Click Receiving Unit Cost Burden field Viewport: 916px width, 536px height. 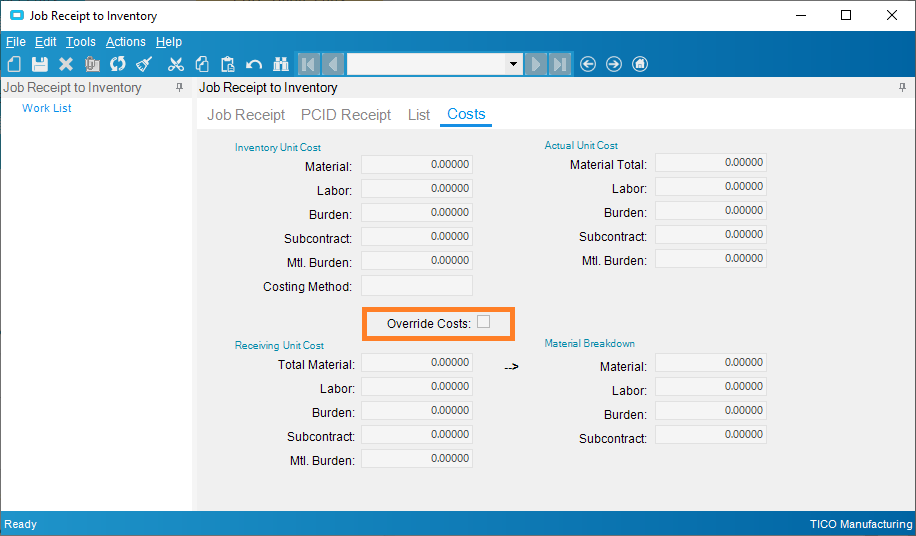[417, 410]
